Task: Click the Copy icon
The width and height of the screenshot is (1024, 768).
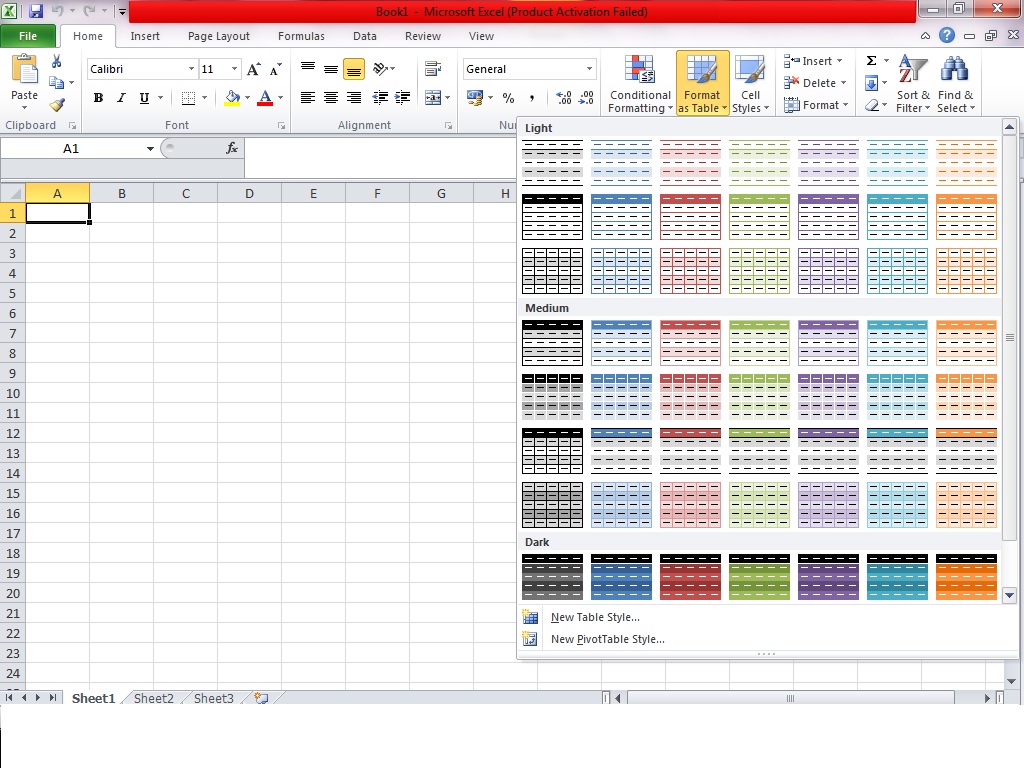Action: [x=57, y=82]
